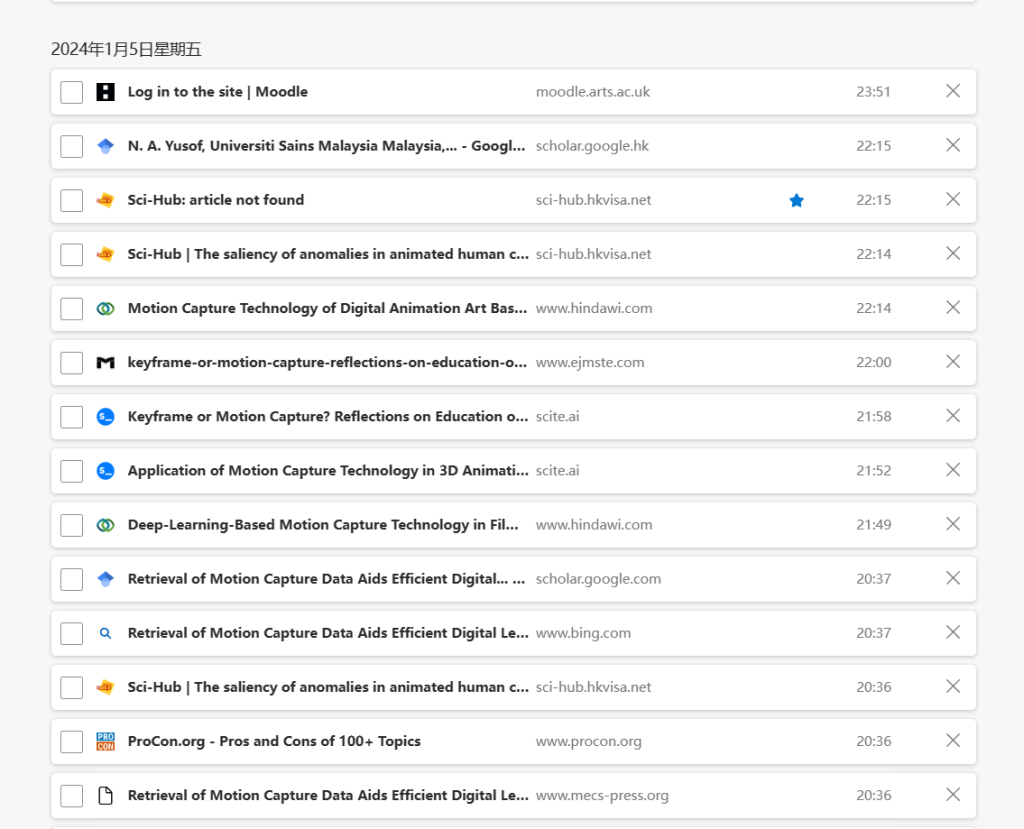
Task: Select the checkbox for 'Motion Capture Technology of Digital Animation'
Action: point(72,308)
